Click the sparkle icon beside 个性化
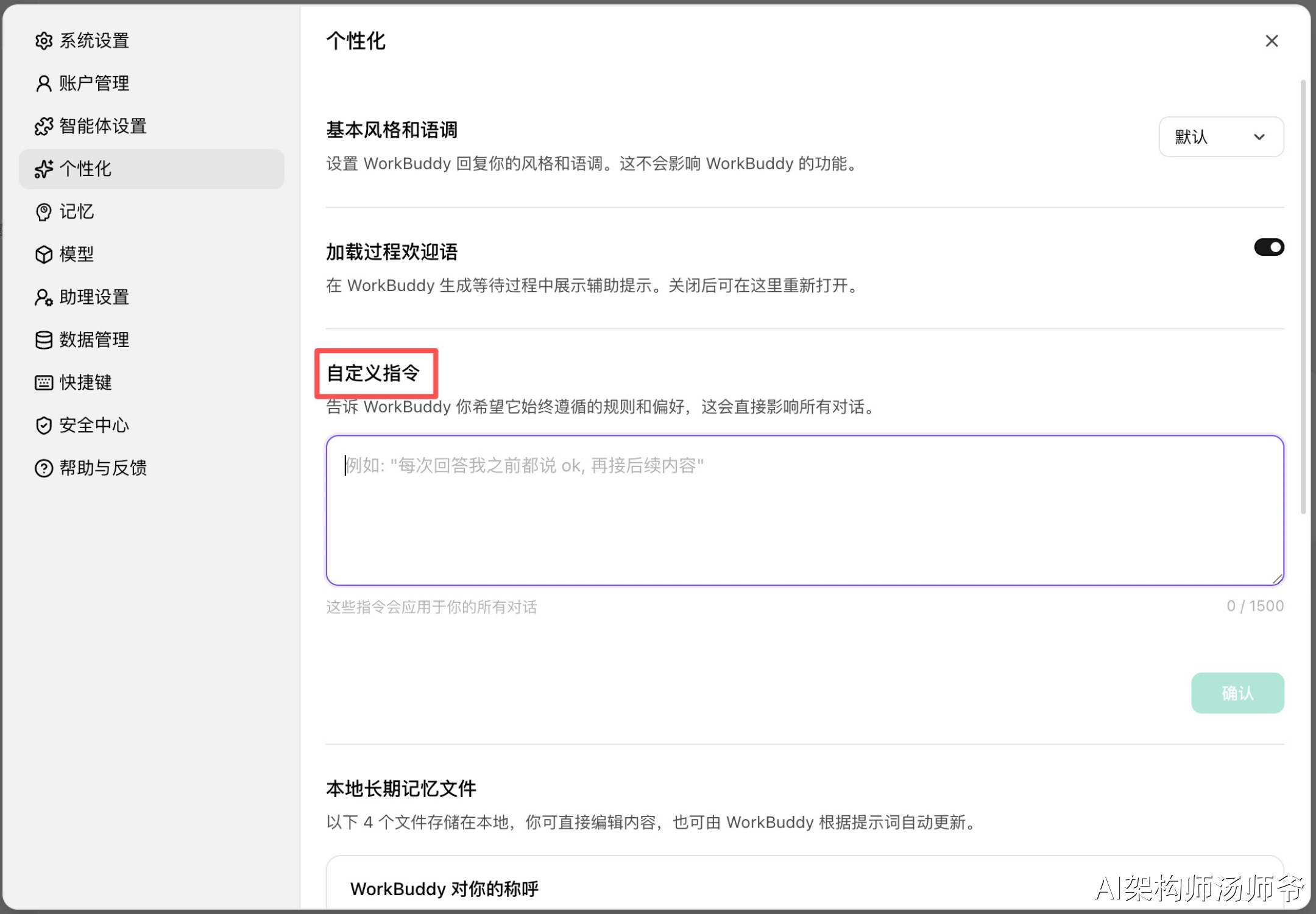Viewport: 1316px width, 914px height. [43, 169]
